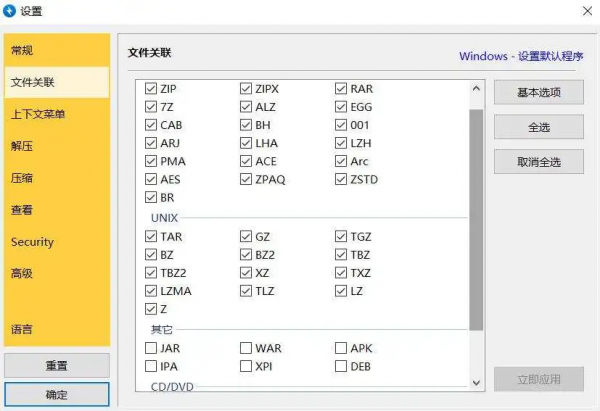Uncheck the Z checkbox under UNIX
600x411 pixels.
click(151, 309)
